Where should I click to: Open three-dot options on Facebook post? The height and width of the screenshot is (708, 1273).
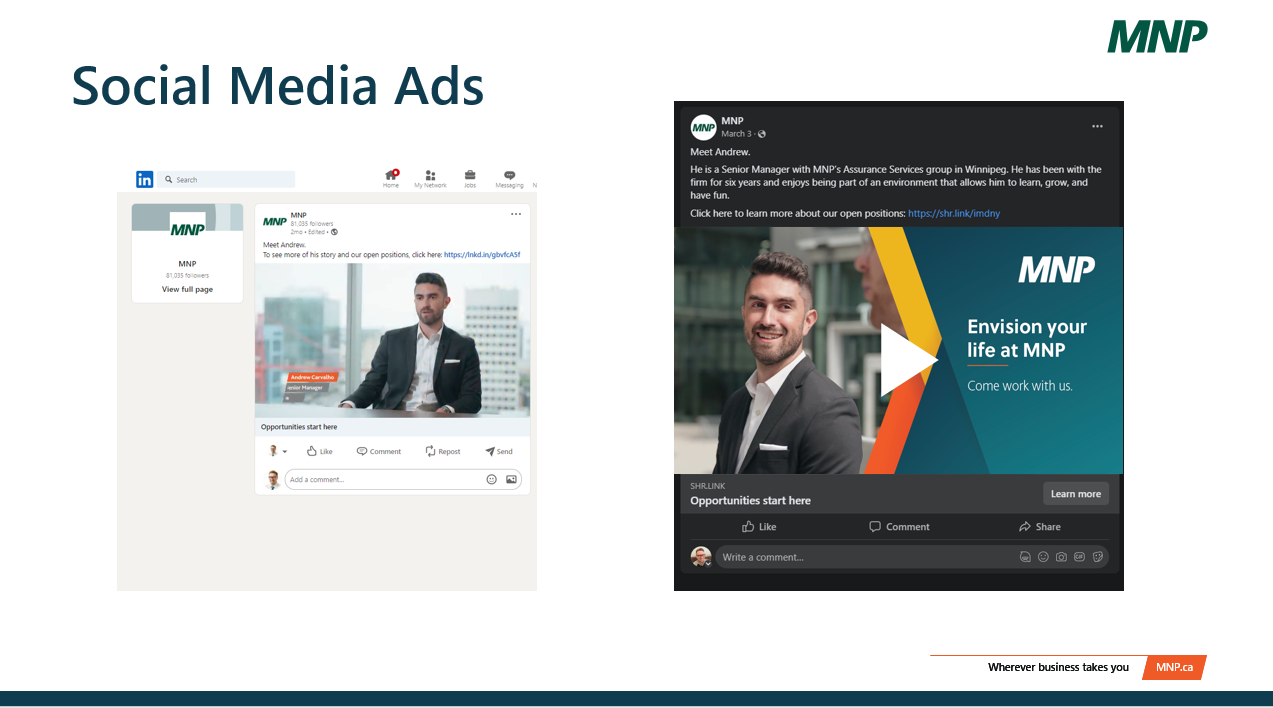(1097, 127)
